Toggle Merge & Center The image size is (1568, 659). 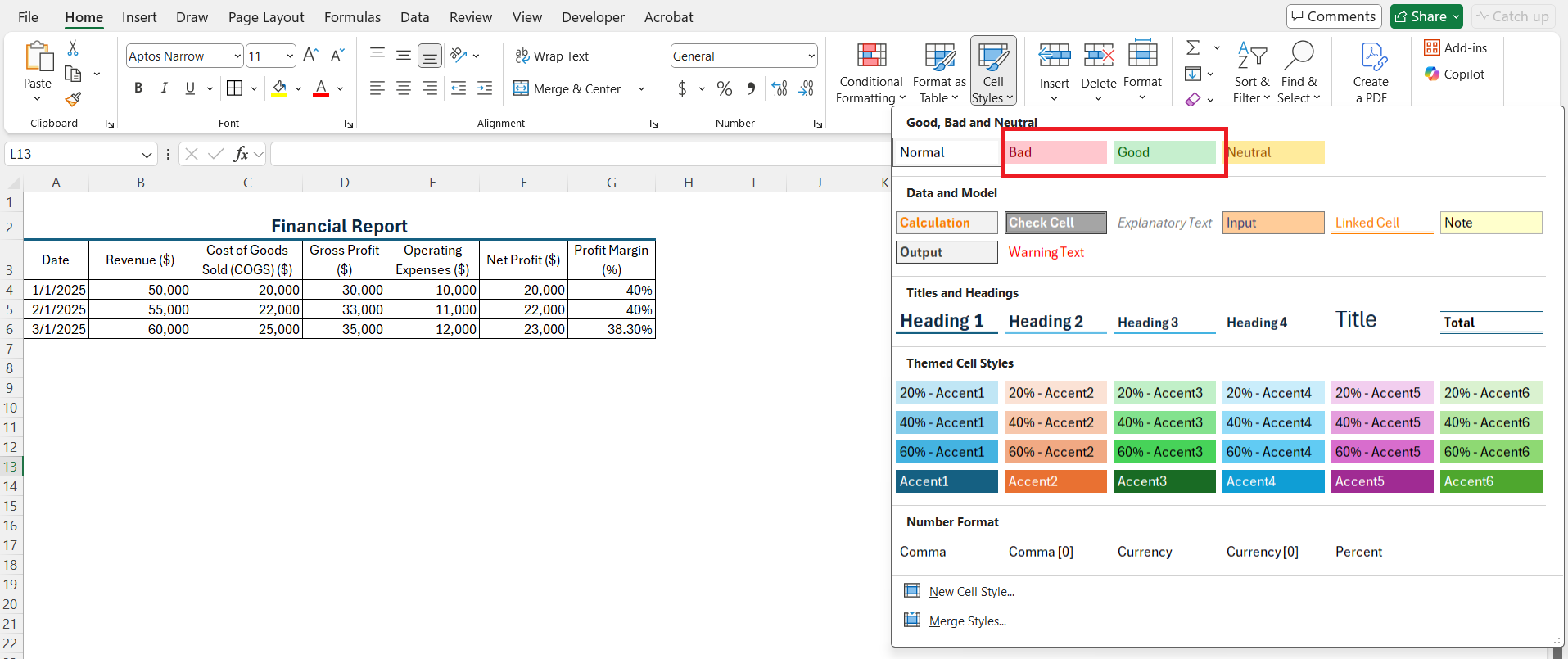(x=567, y=88)
